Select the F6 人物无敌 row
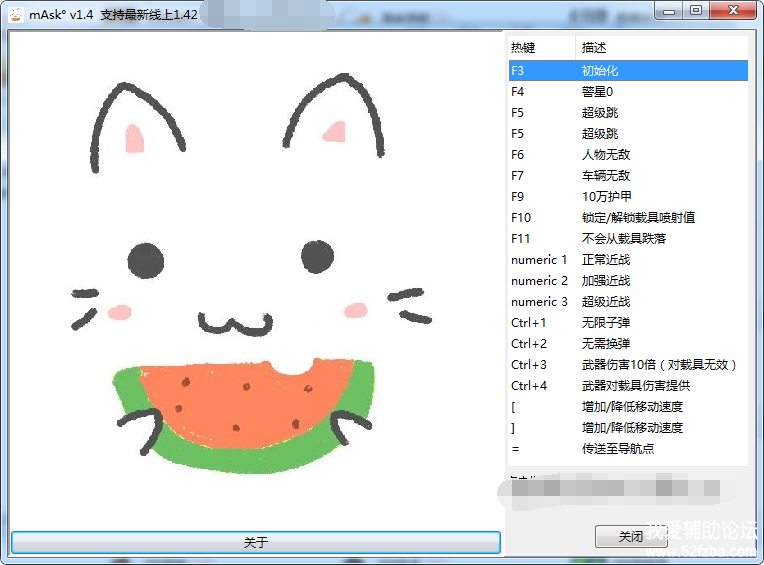This screenshot has width=764, height=565. [x=628, y=154]
